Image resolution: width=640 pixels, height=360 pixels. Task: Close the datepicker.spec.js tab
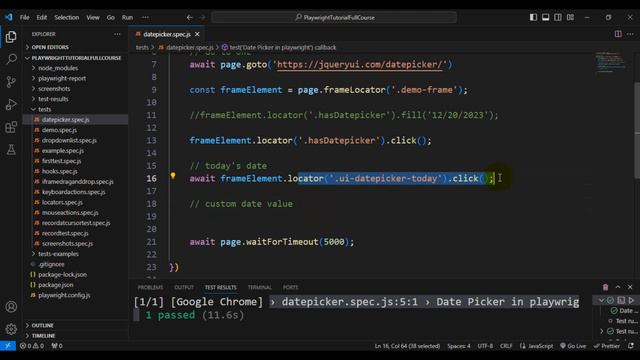click(198, 34)
